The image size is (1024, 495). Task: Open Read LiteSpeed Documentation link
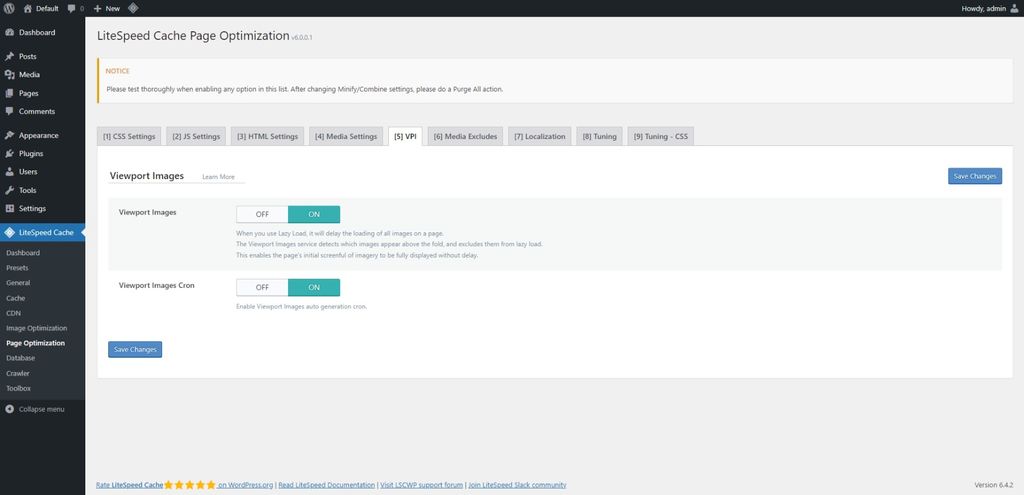point(327,485)
